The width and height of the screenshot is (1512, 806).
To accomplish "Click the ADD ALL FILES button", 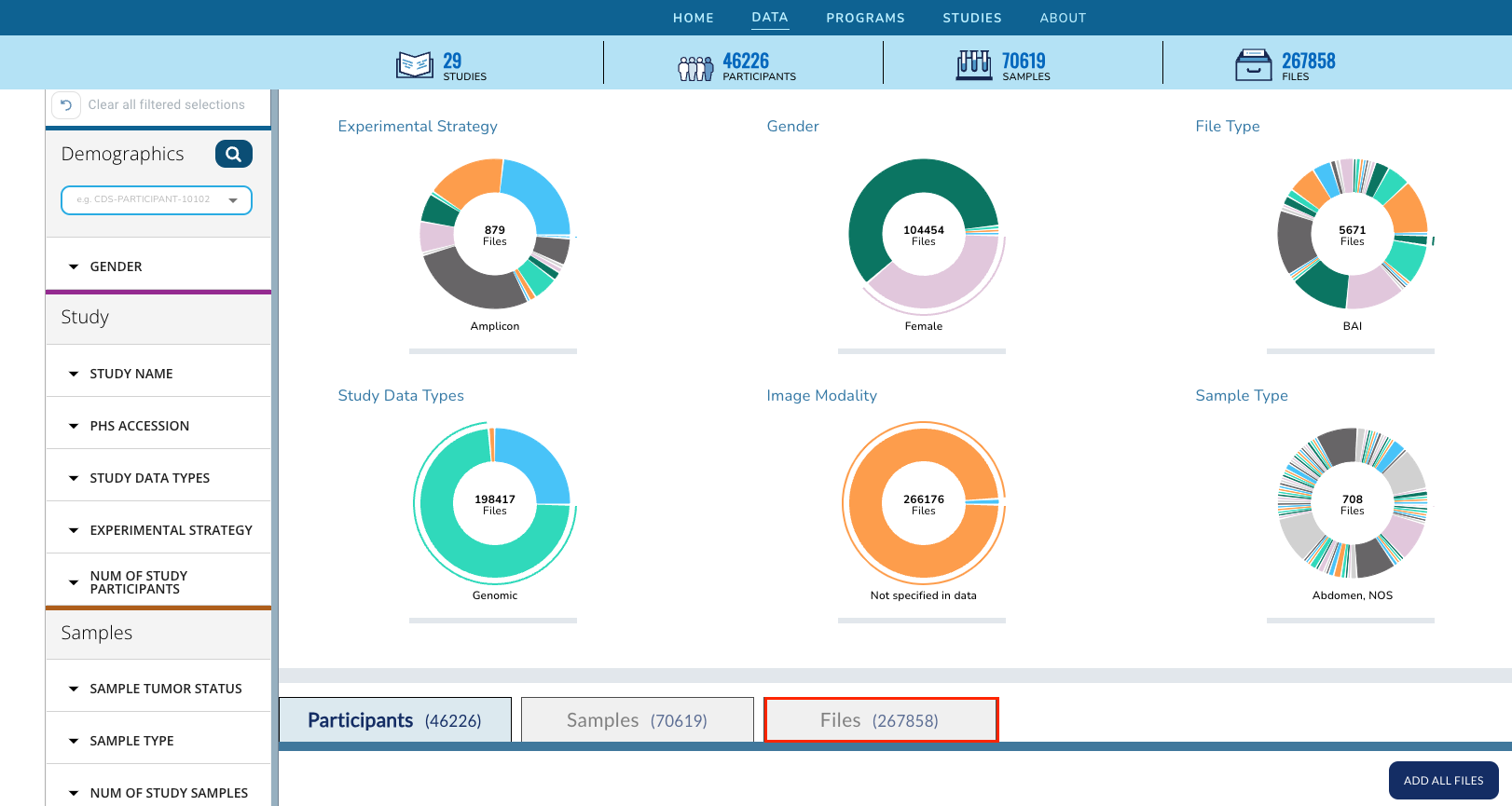I will [x=1444, y=780].
